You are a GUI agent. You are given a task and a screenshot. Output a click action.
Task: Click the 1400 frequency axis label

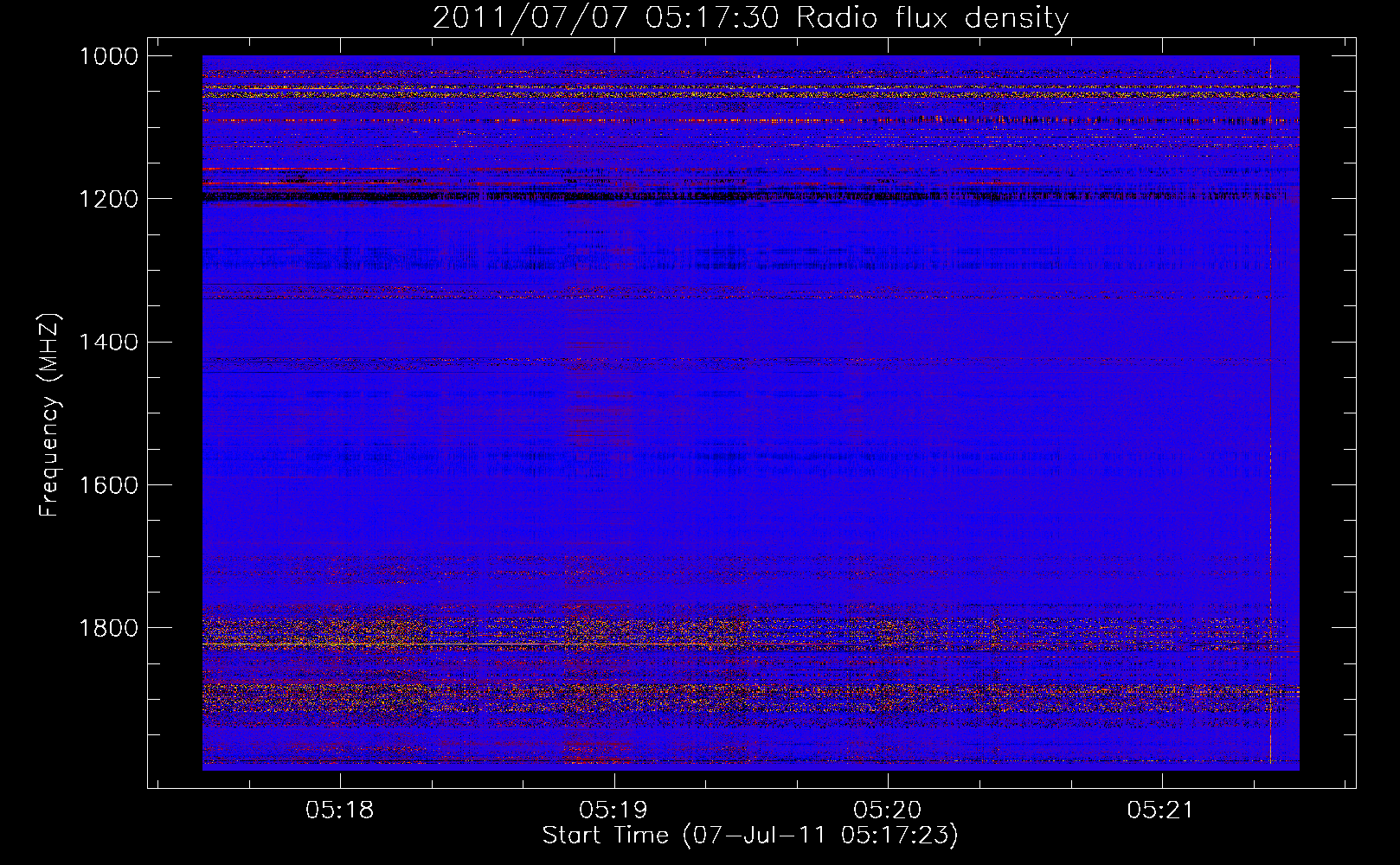(109, 342)
